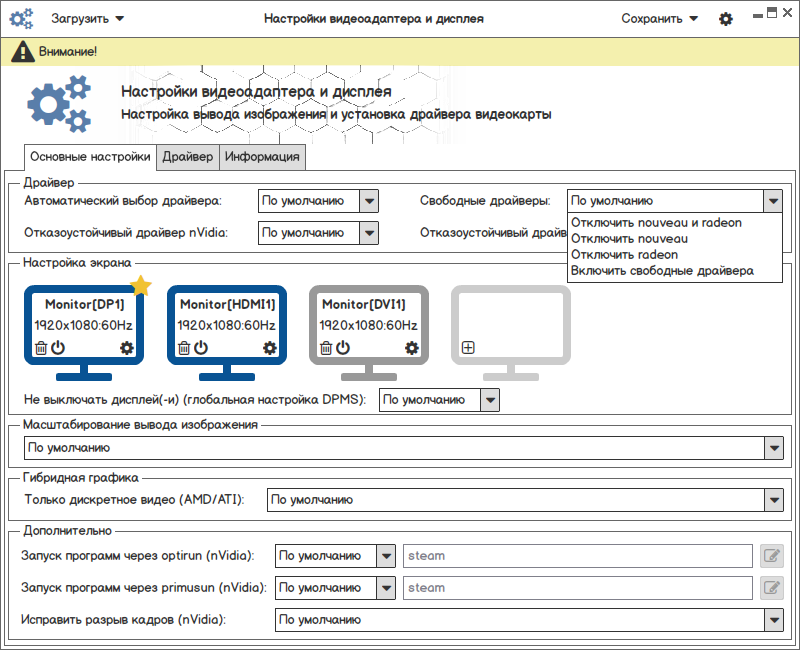Add new monitor with plus icon
The width and height of the screenshot is (800, 650).
click(468, 348)
